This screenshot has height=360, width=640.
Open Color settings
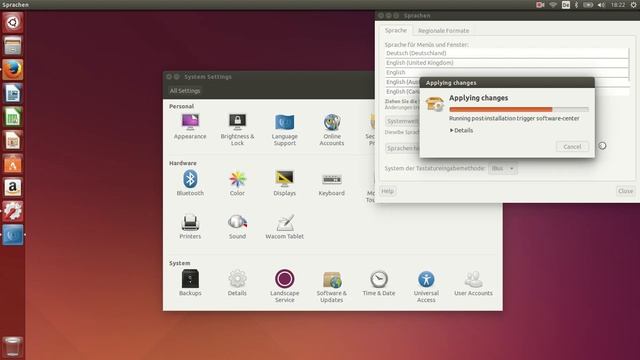pos(237,183)
